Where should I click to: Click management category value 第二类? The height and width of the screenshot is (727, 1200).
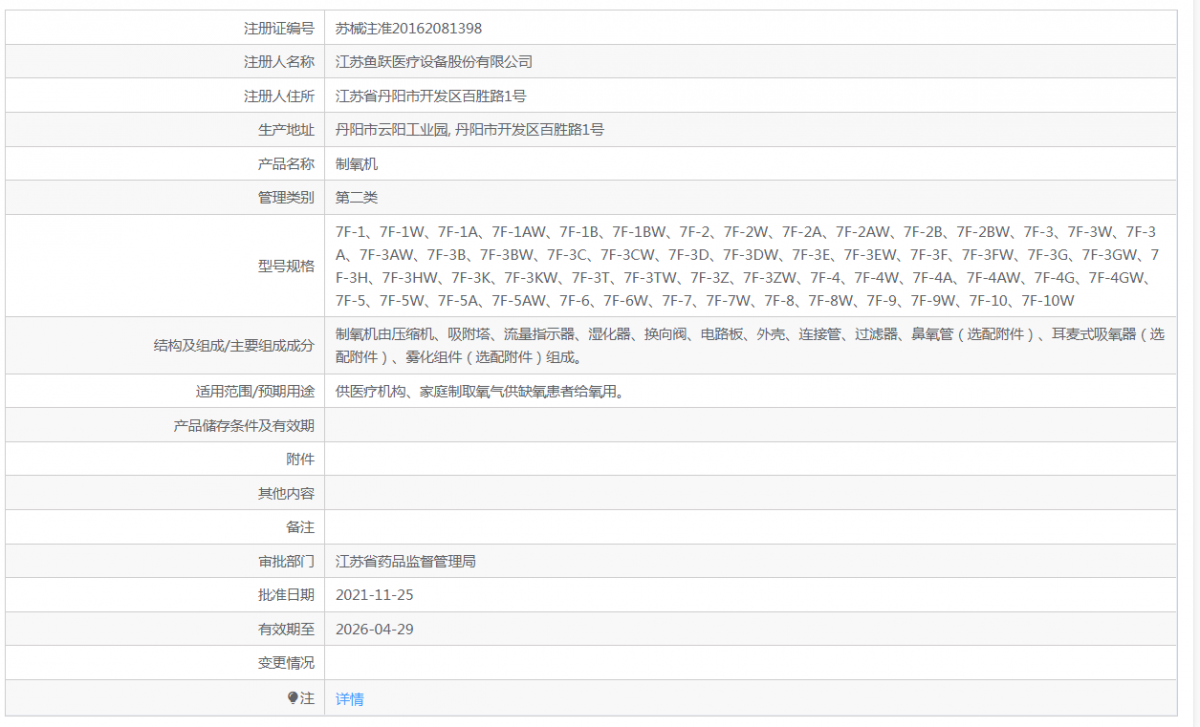point(357,198)
